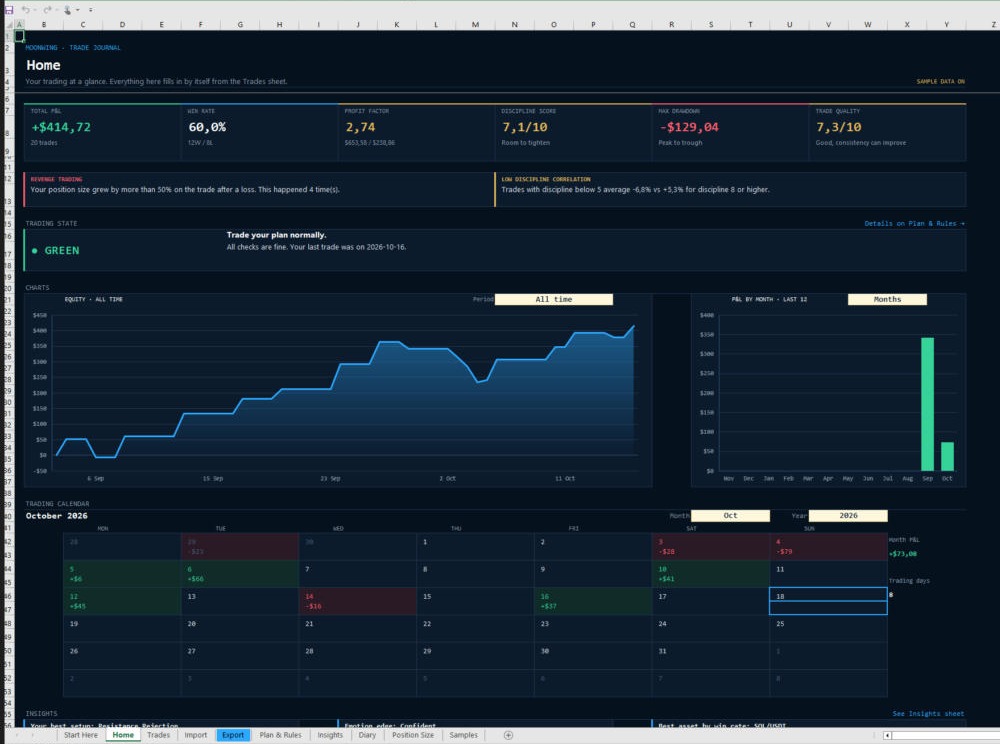
Task: Click the Total P&L value +$414,72
Action: [61, 128]
